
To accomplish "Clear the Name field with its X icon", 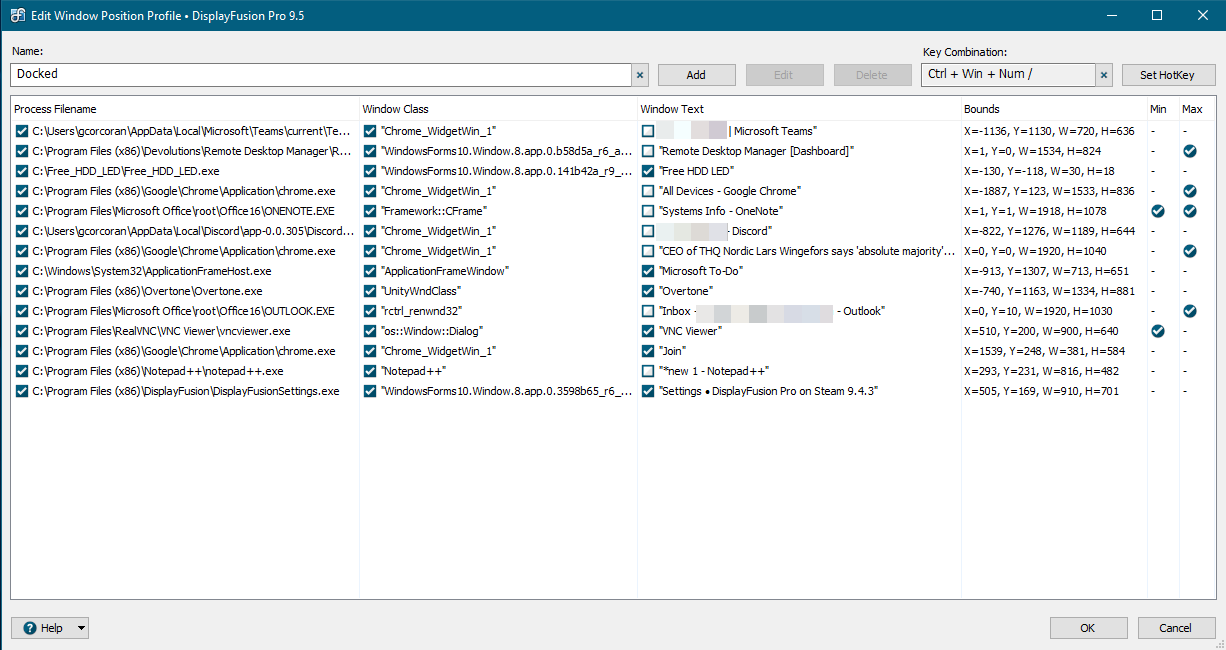I will click(x=640, y=75).
